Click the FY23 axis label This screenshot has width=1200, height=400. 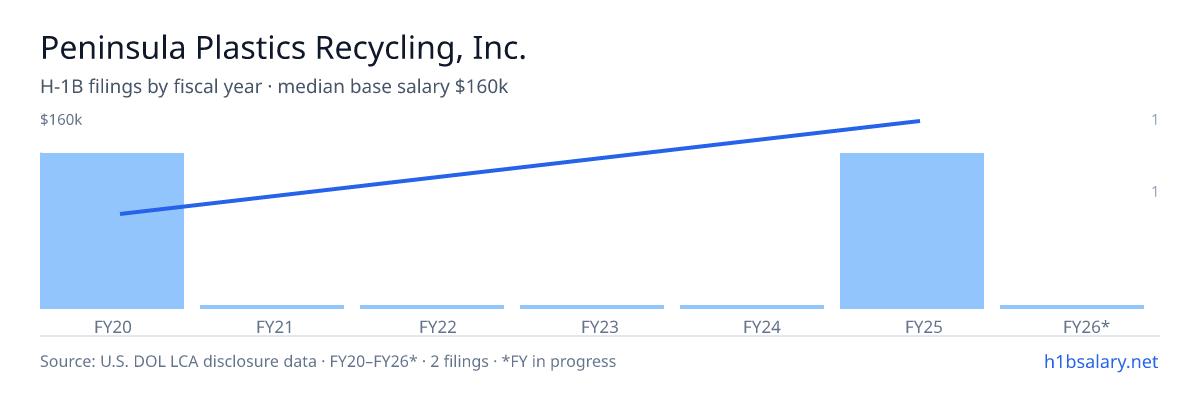point(592,326)
